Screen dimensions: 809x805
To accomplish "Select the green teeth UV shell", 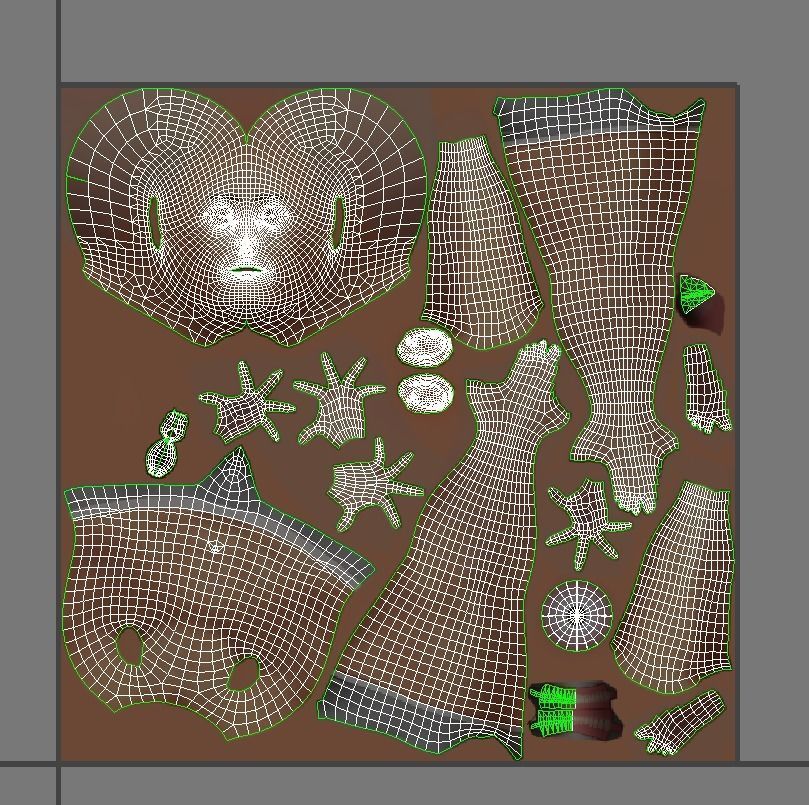I will pyautogui.click(x=555, y=708).
